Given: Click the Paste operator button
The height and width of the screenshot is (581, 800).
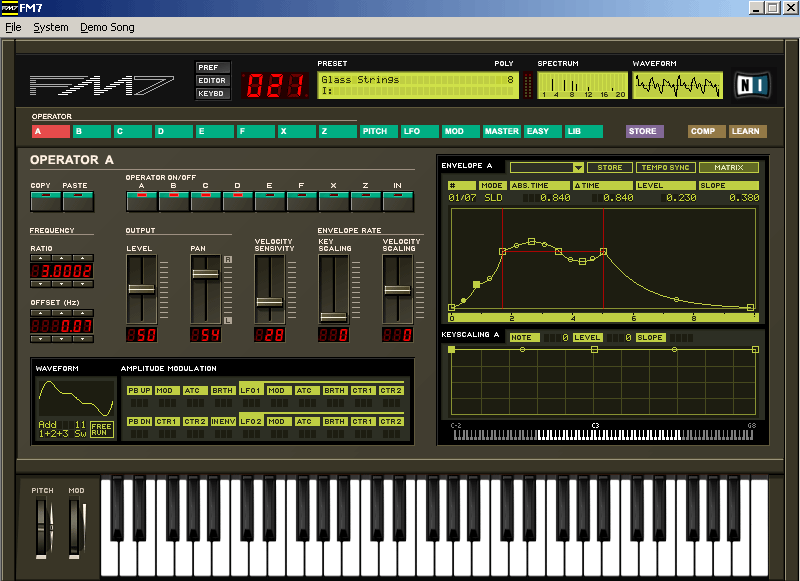Looking at the screenshot, I should coord(77,202).
